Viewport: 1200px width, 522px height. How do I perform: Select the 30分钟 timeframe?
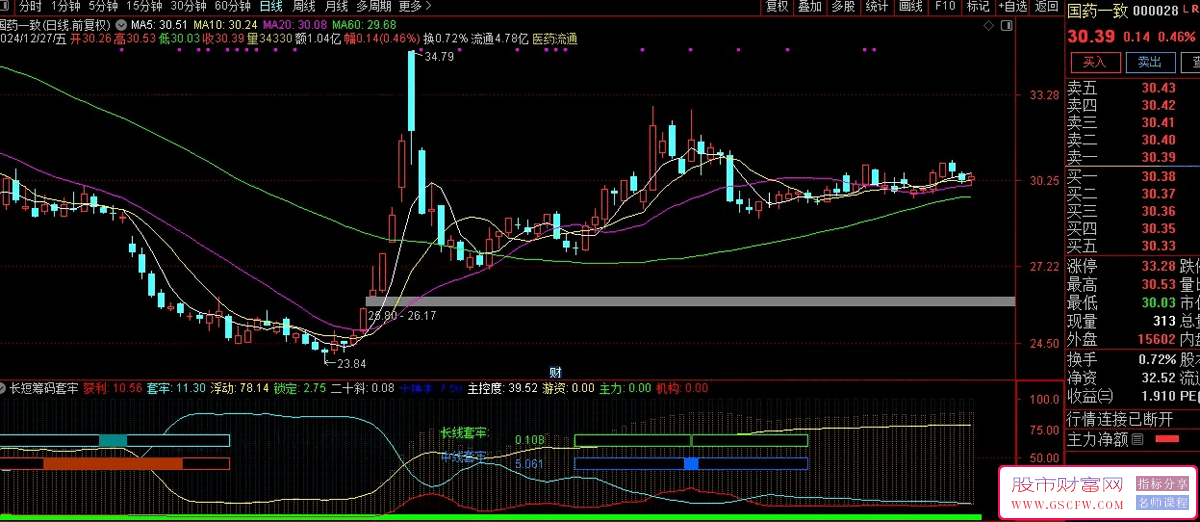[x=188, y=6]
